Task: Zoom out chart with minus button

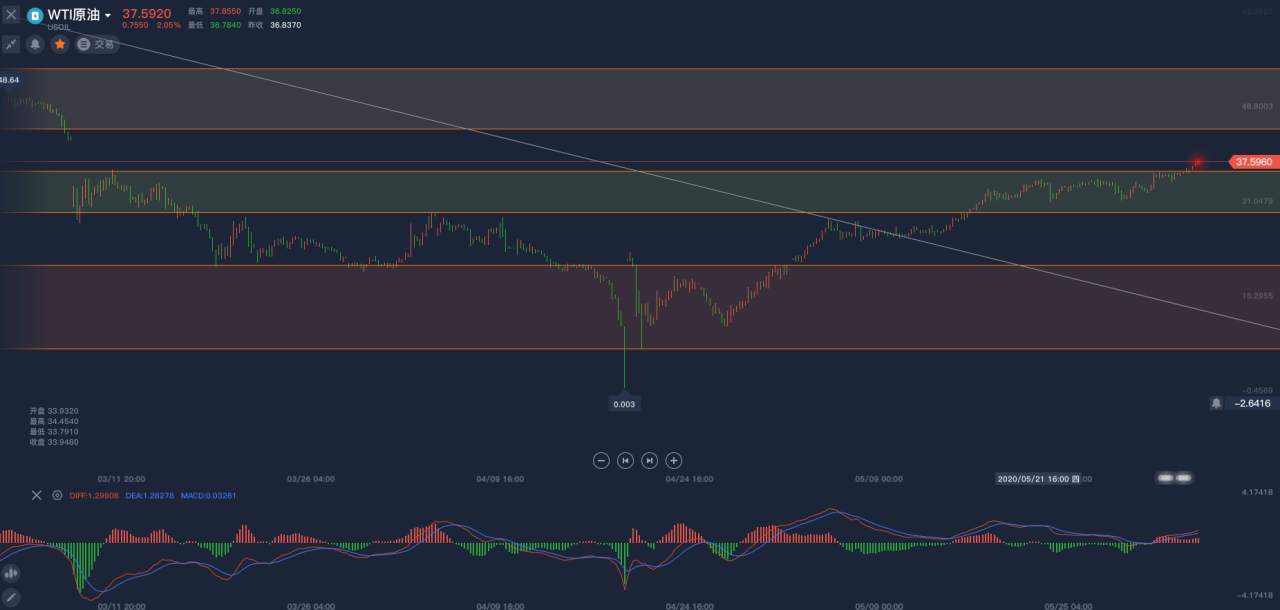Action: (x=601, y=460)
